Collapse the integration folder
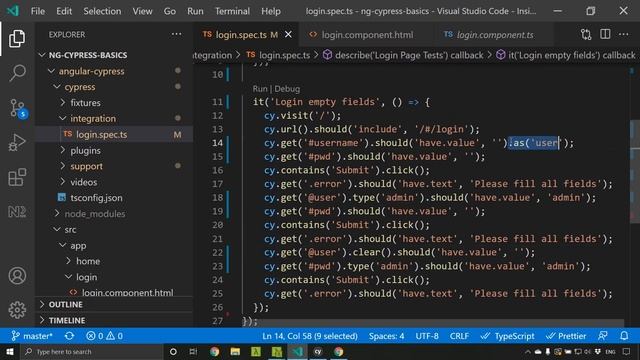The height and width of the screenshot is (360, 640). [x=62, y=118]
